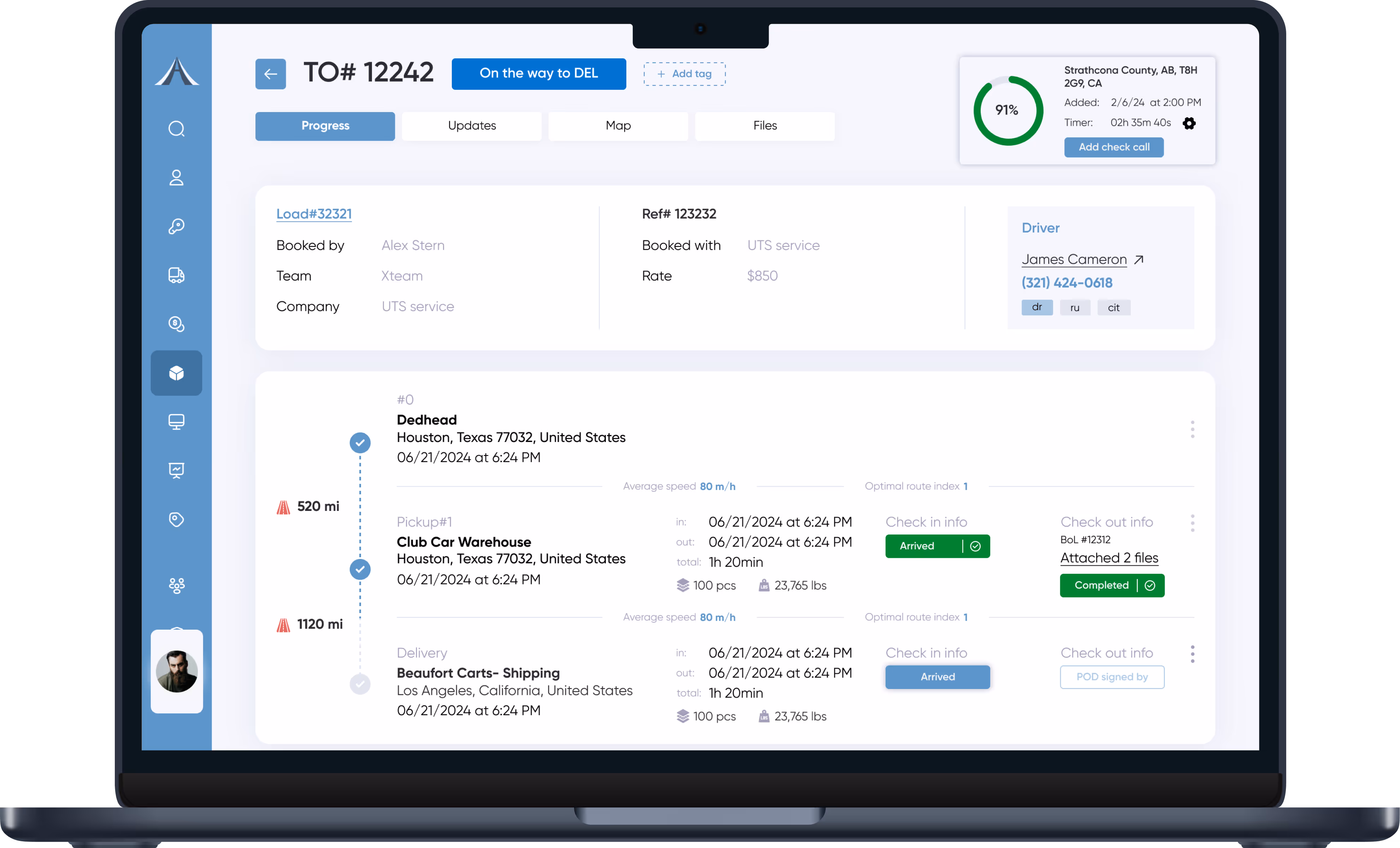Open the timer settings gear icon
The height and width of the screenshot is (848, 1400).
(1189, 123)
